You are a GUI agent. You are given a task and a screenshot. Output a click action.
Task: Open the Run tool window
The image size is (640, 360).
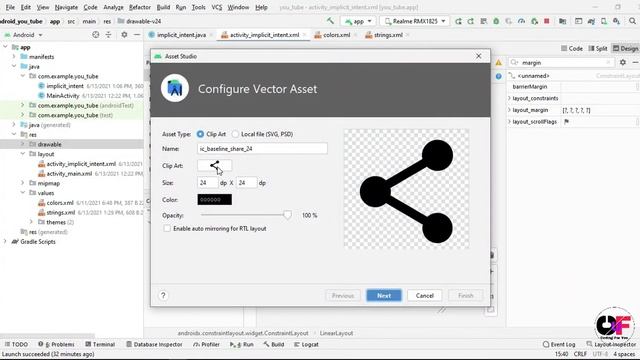pyautogui.click(x=242, y=344)
